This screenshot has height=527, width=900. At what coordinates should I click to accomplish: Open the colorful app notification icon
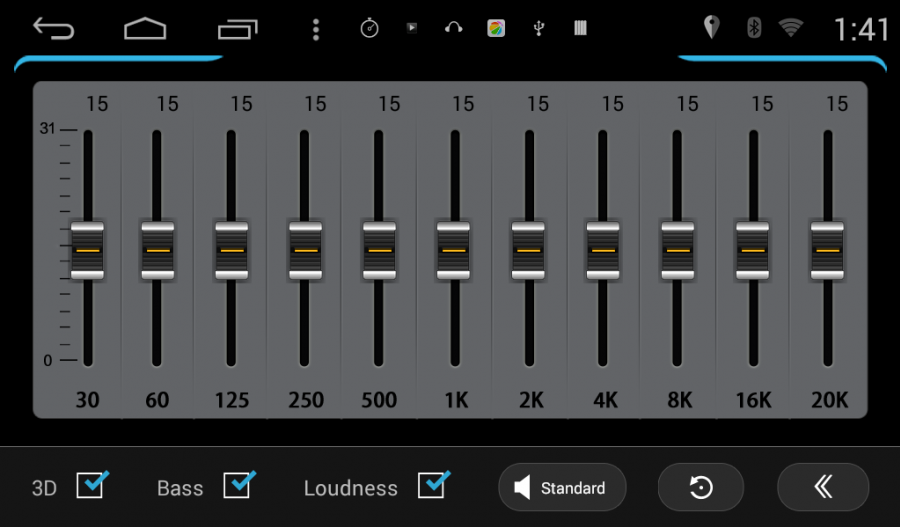click(496, 28)
